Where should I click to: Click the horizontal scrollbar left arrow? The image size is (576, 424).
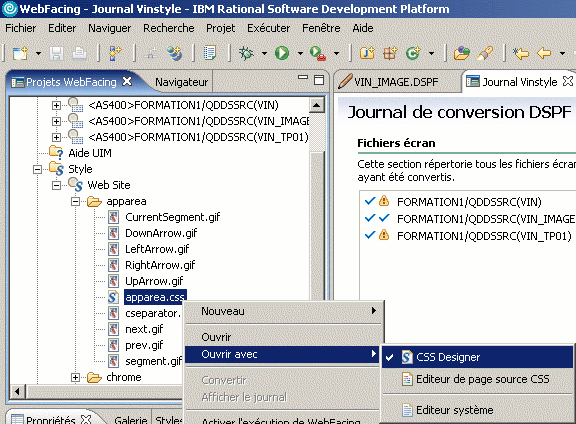tap(17, 391)
